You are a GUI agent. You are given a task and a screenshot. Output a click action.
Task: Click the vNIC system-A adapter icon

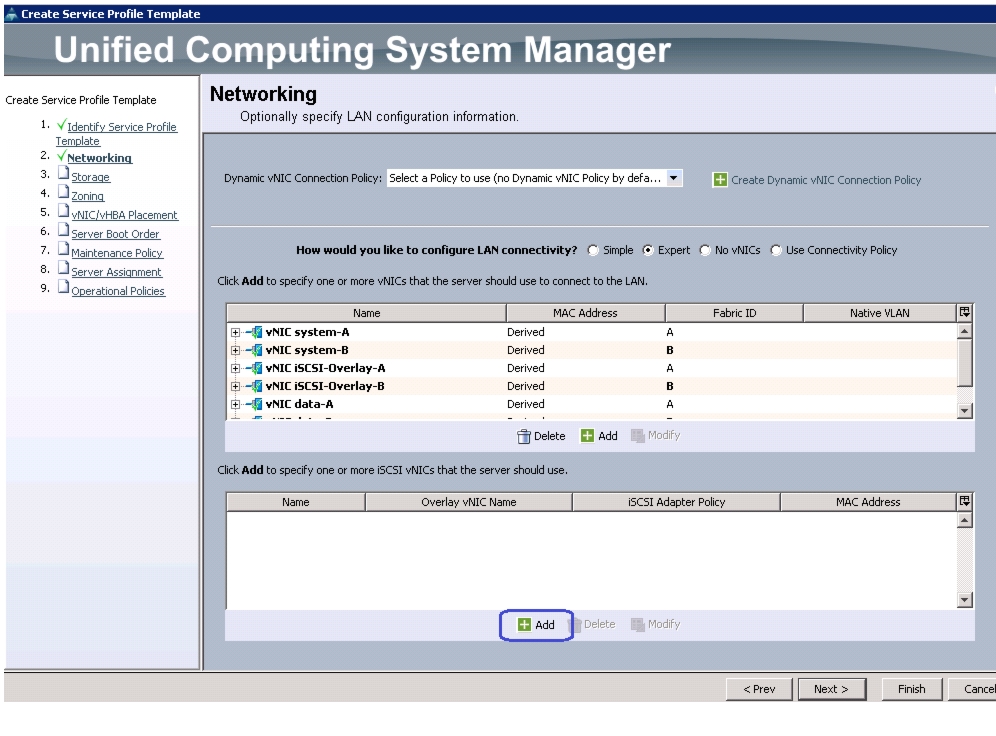pos(255,332)
